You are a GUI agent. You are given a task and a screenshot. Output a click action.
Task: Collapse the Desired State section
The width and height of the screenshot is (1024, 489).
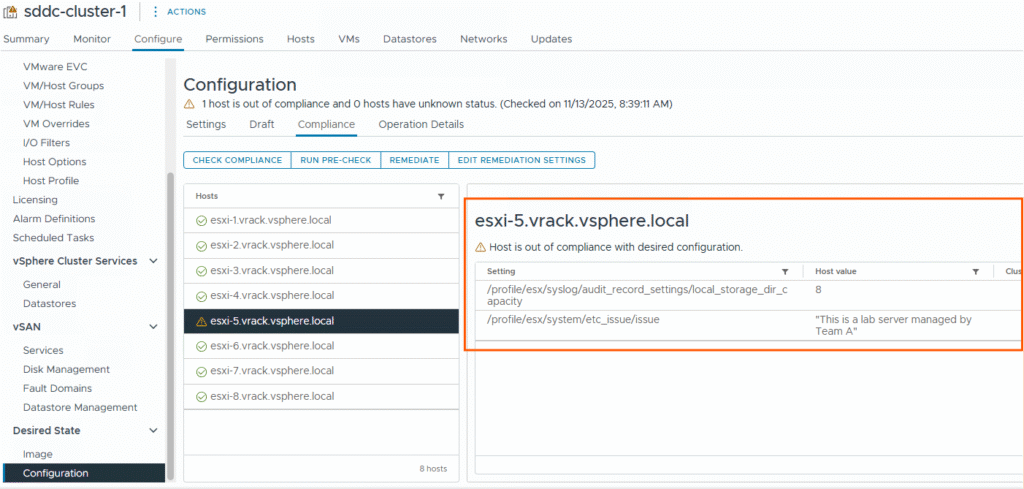pyautogui.click(x=153, y=431)
